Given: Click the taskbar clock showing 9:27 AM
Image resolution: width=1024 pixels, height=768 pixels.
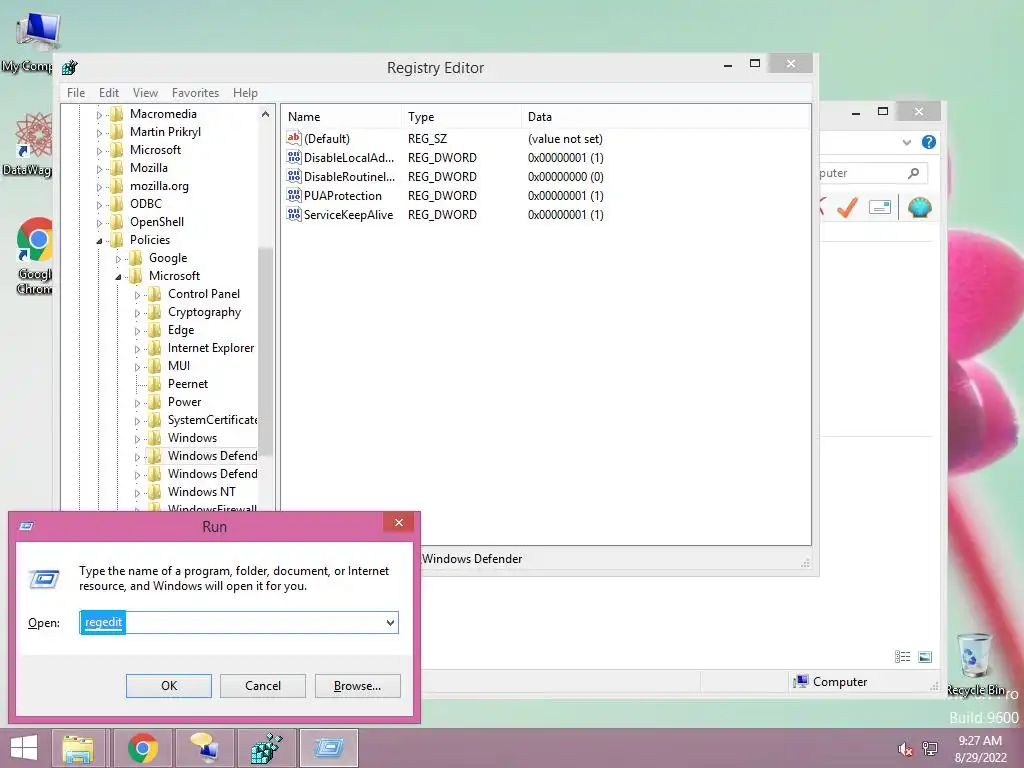Looking at the screenshot, I should point(980,749).
